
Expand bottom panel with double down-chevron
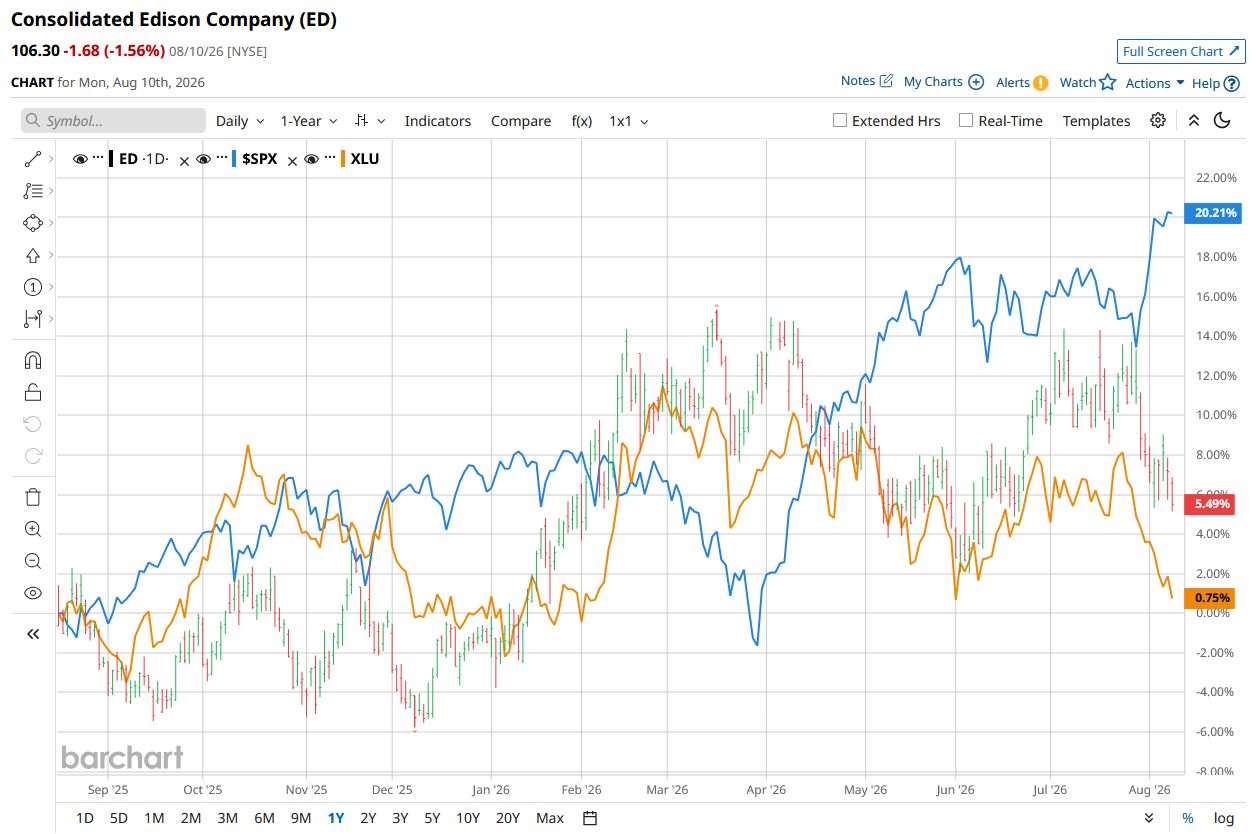[1149, 818]
